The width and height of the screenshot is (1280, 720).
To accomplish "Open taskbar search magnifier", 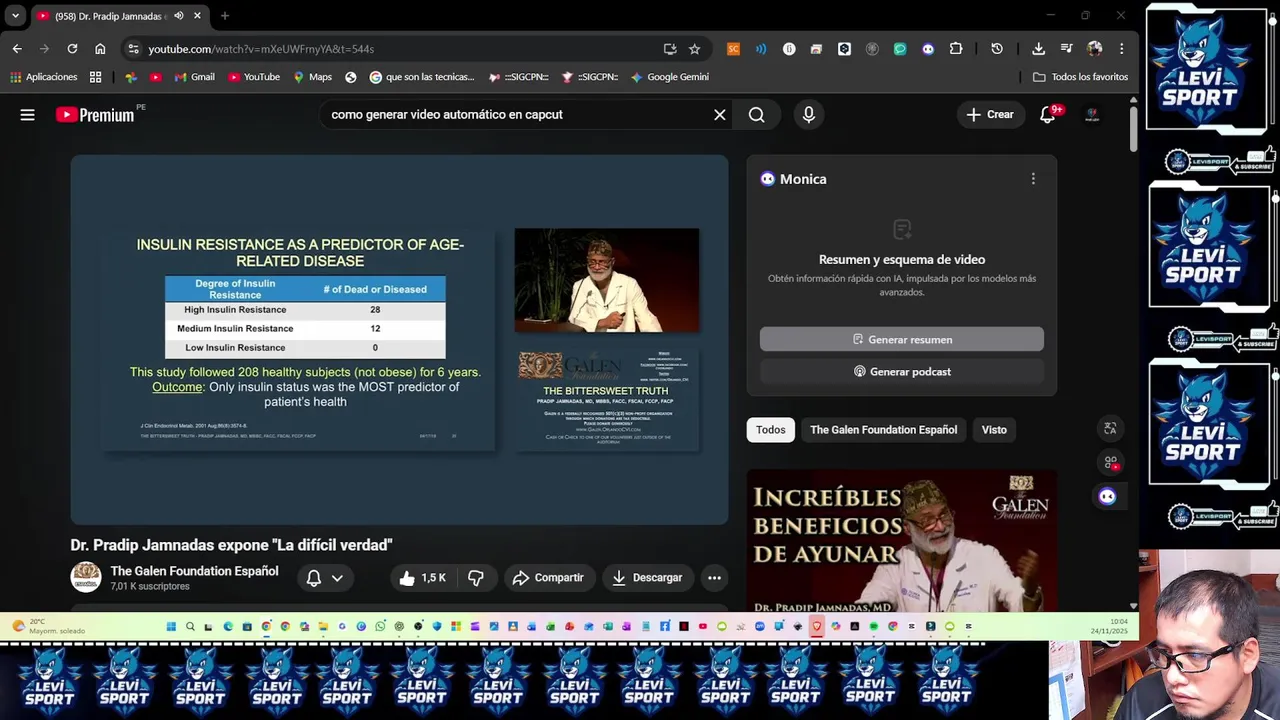I will 189,627.
